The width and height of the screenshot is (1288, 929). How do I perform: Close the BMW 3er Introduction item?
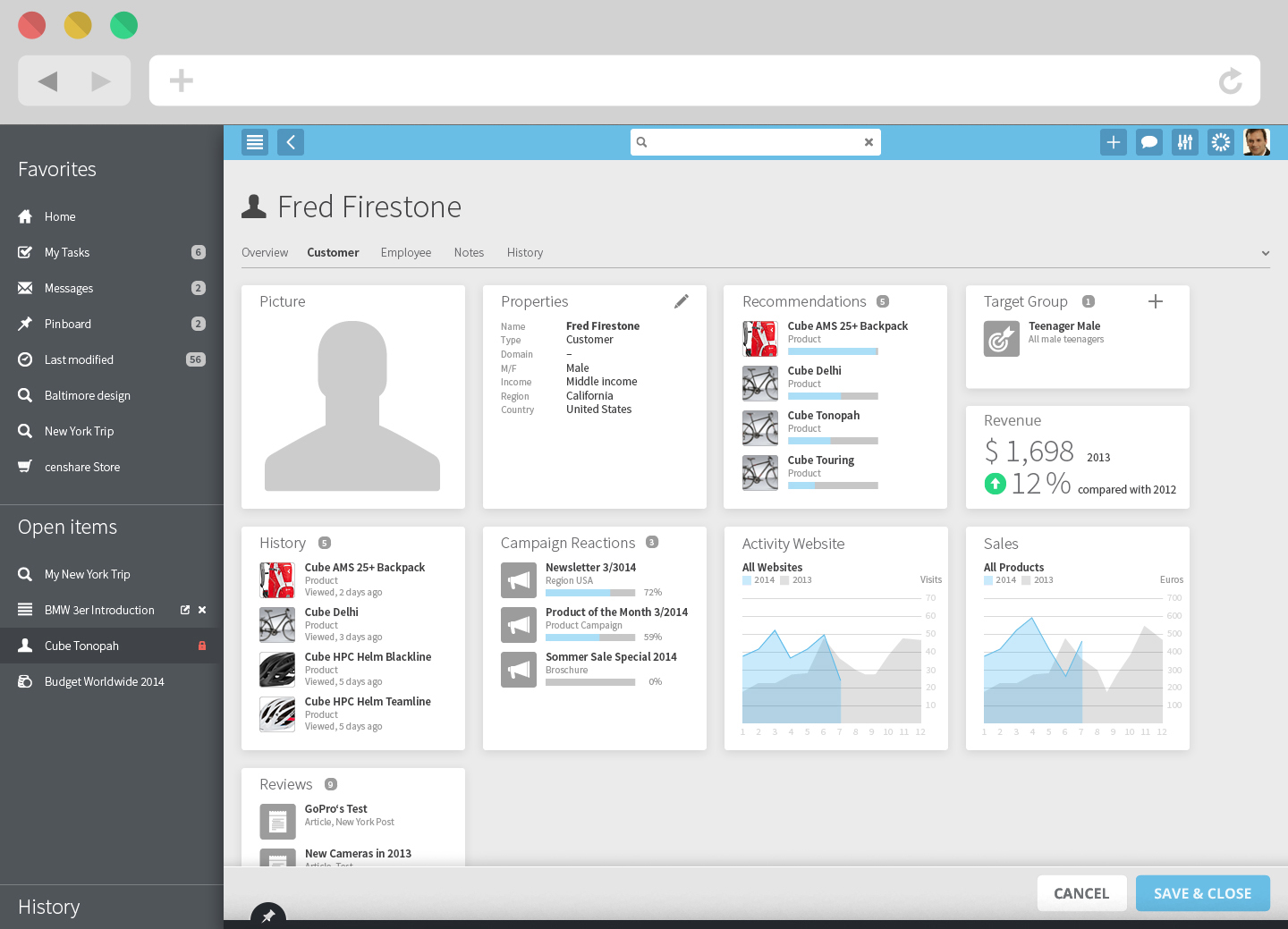coord(202,610)
